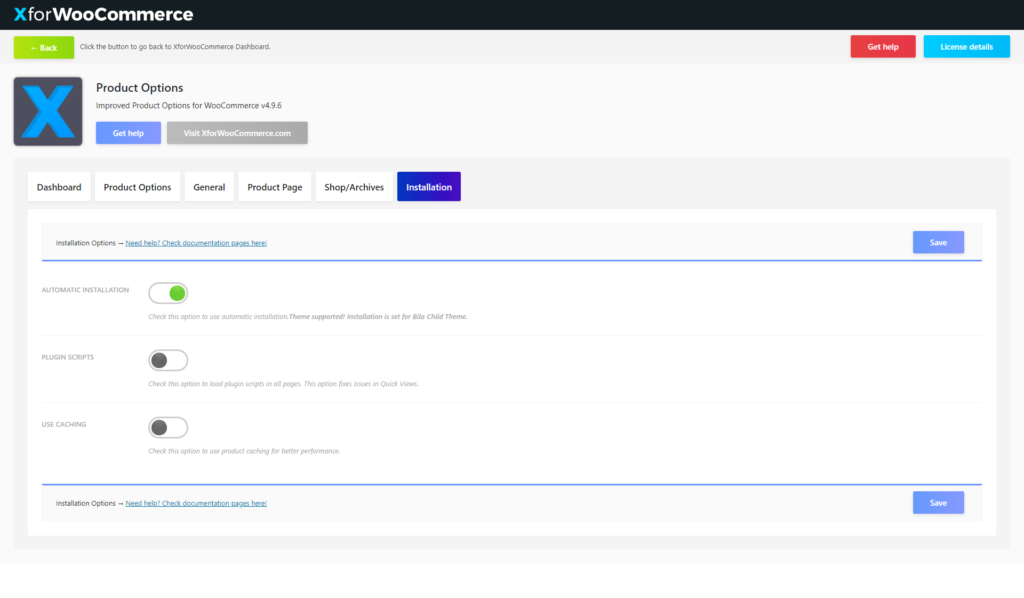This screenshot has width=1024, height=598.
Task: Click the 'product caching for better performance' description
Action: pos(244,451)
